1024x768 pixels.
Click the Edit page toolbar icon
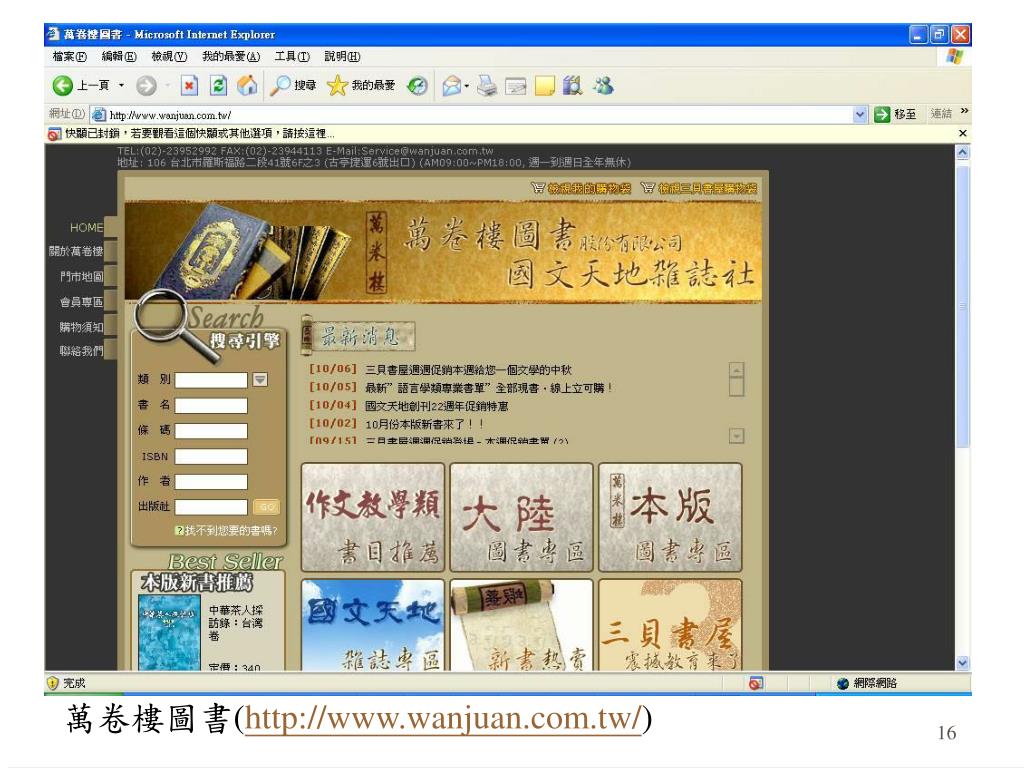pyautogui.click(x=516, y=86)
